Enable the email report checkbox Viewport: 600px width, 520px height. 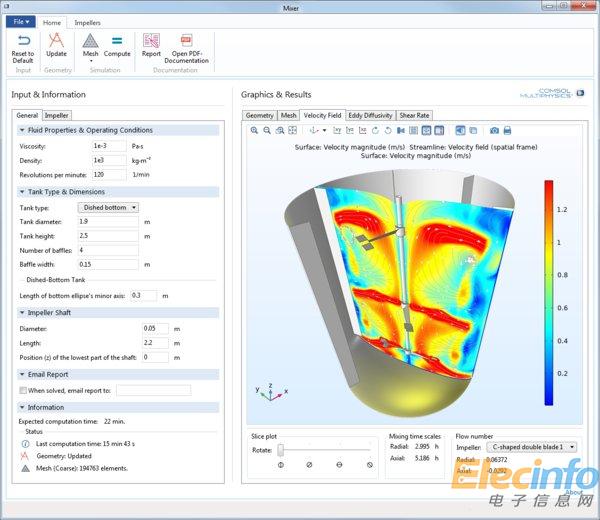[22, 390]
